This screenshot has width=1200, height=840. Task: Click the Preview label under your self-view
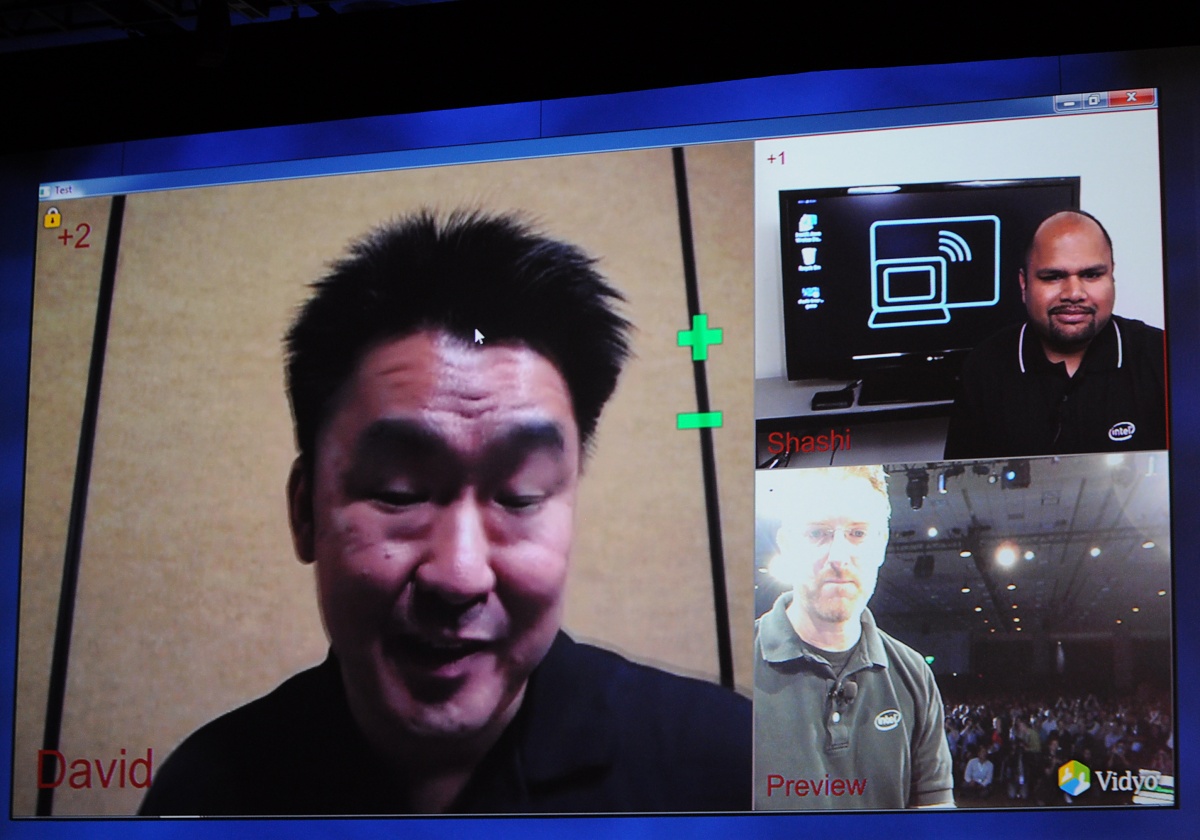(815, 785)
